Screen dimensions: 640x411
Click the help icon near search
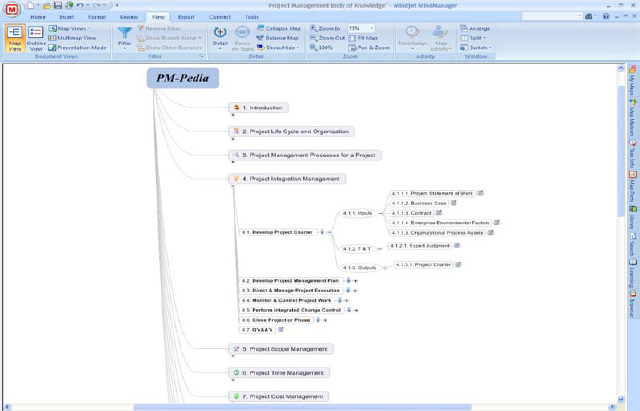coord(606,16)
